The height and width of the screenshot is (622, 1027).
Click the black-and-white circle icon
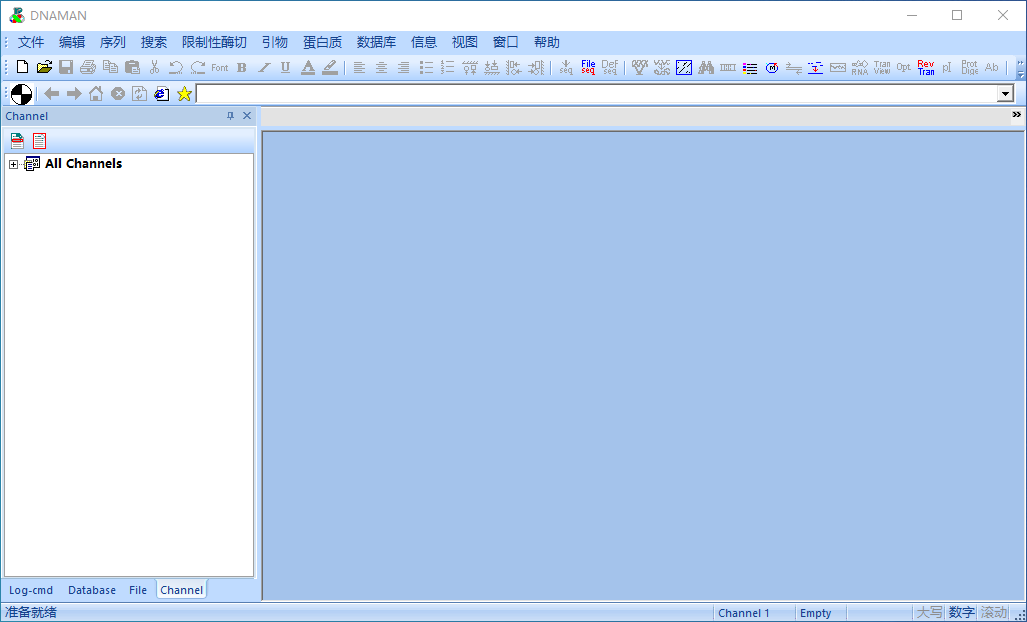(x=21, y=94)
